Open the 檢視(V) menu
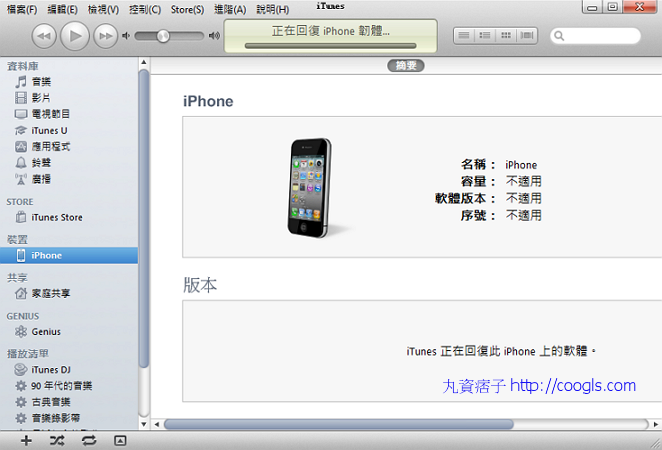Image resolution: width=662 pixels, height=450 pixels. pos(103,9)
